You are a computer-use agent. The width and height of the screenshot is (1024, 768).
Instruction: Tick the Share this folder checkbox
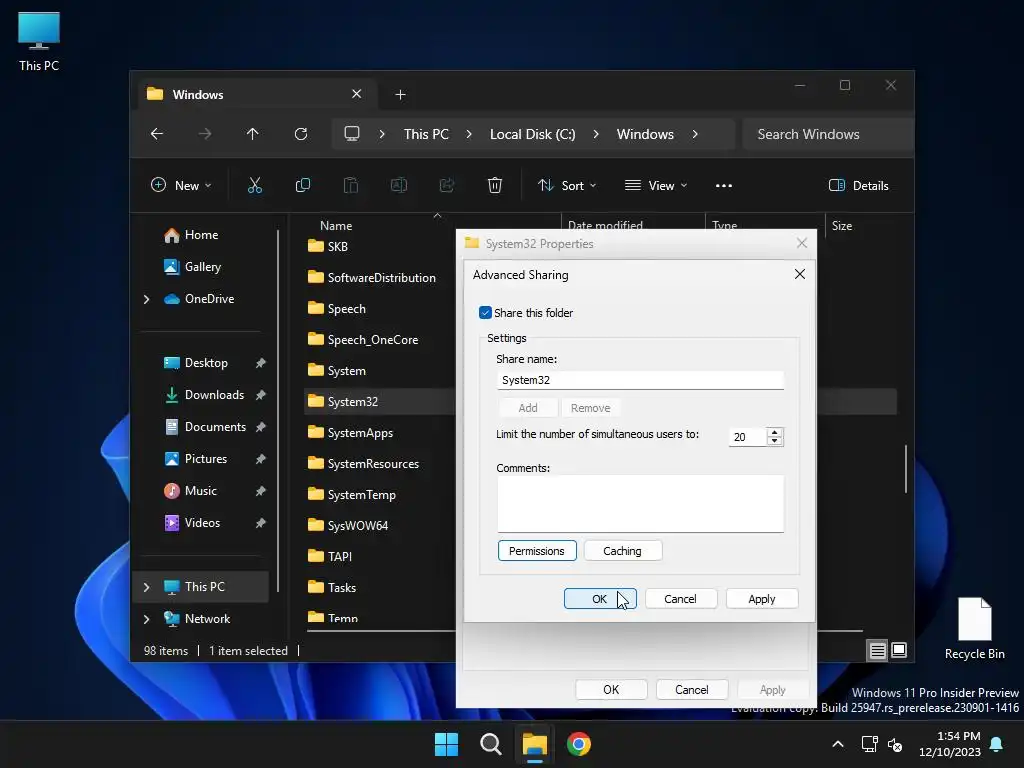(x=485, y=313)
